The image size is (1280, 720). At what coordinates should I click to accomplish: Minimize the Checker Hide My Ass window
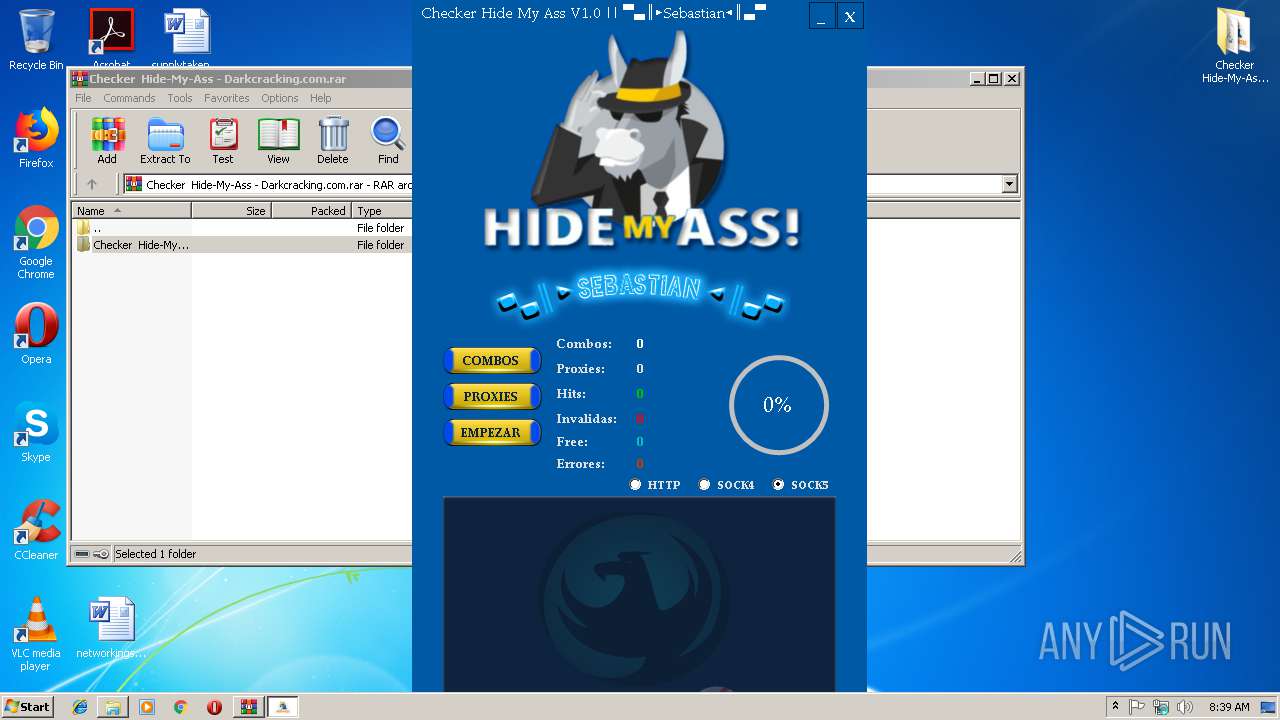coord(822,16)
